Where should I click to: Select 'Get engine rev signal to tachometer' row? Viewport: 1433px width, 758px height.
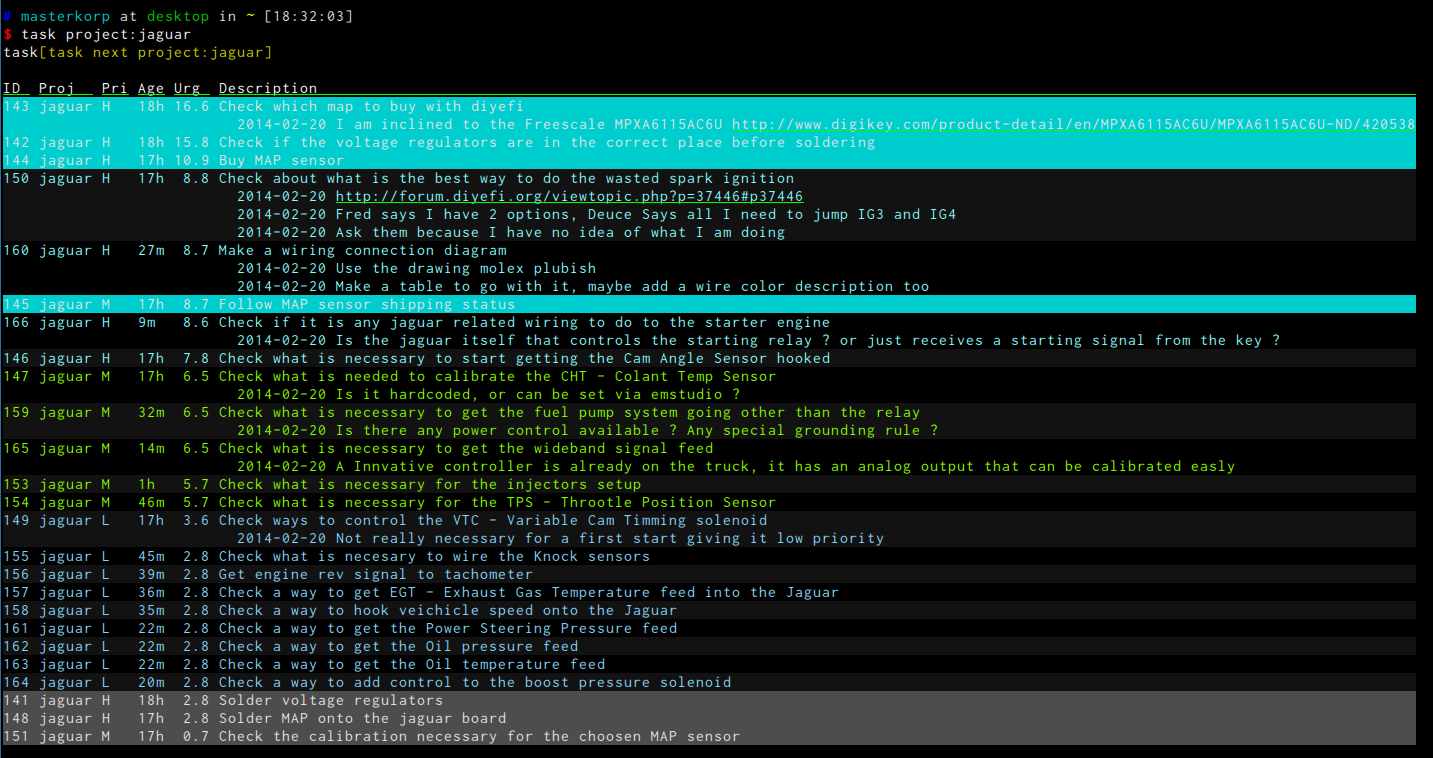tap(375, 575)
